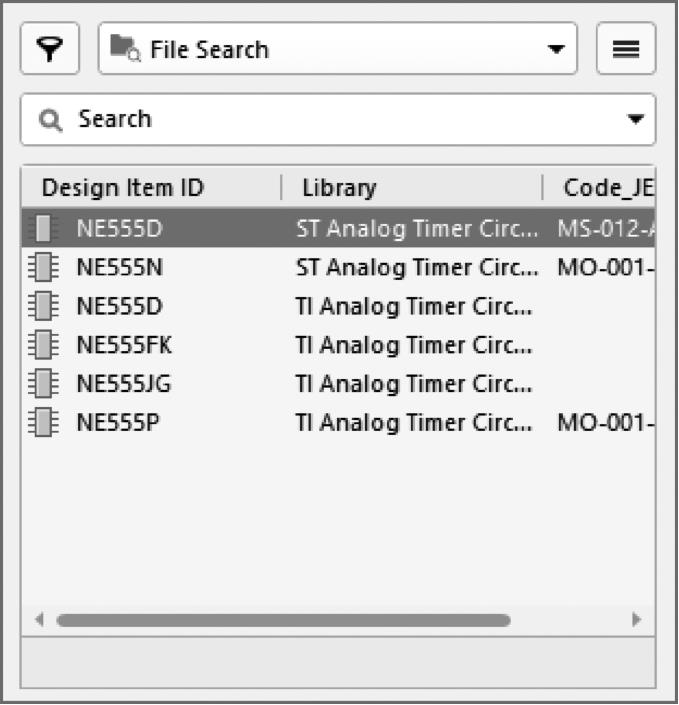Click the scrollbar right arrow
Image resolution: width=679 pixels, height=705 pixels.
[x=636, y=620]
